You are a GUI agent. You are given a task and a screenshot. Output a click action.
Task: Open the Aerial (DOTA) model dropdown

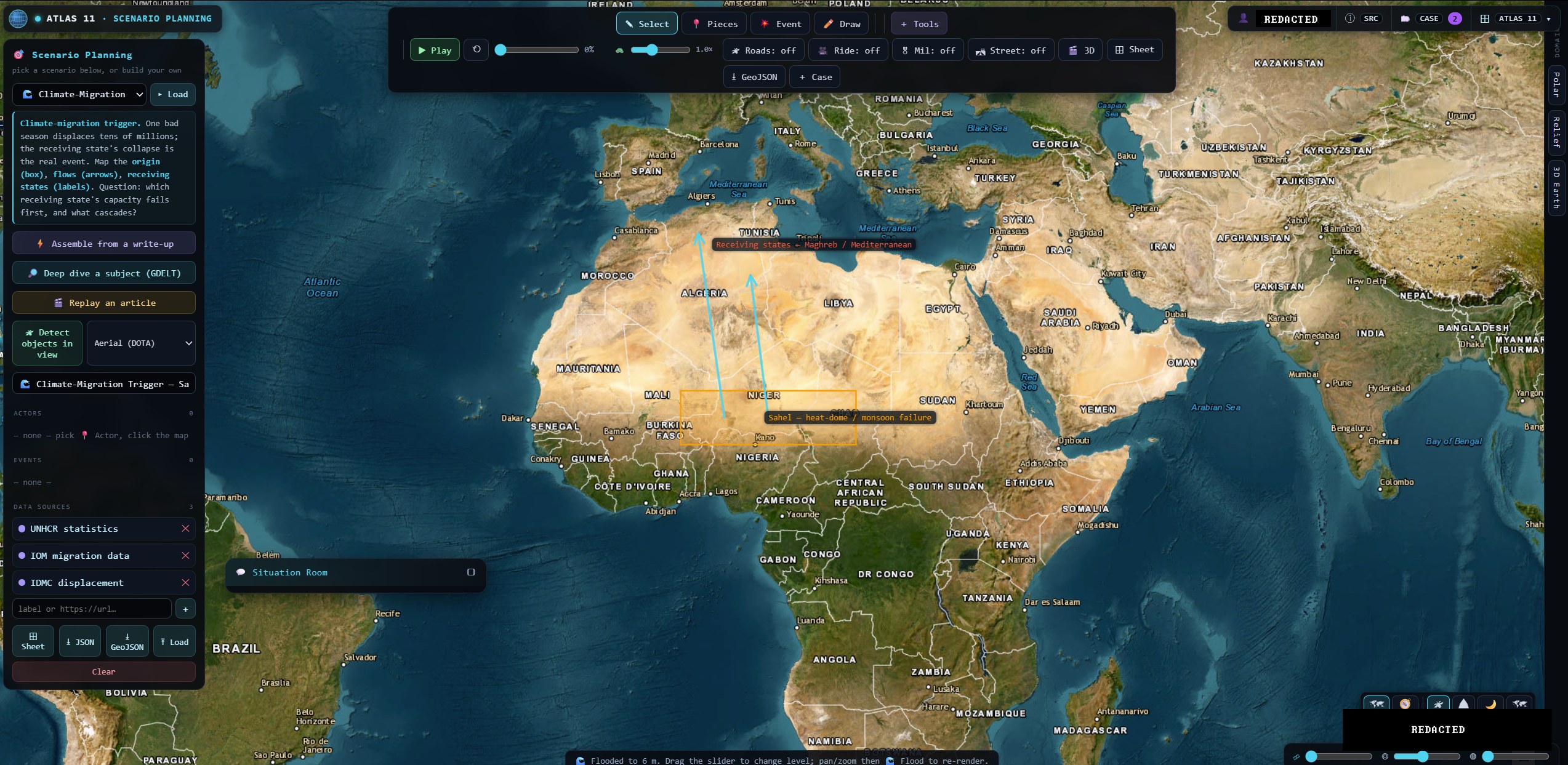click(142, 343)
